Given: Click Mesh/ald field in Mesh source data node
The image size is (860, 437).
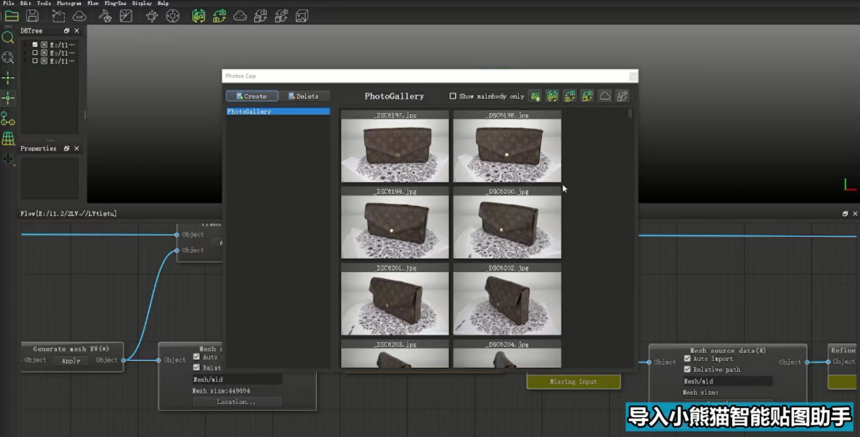Looking at the screenshot, I should [728, 381].
